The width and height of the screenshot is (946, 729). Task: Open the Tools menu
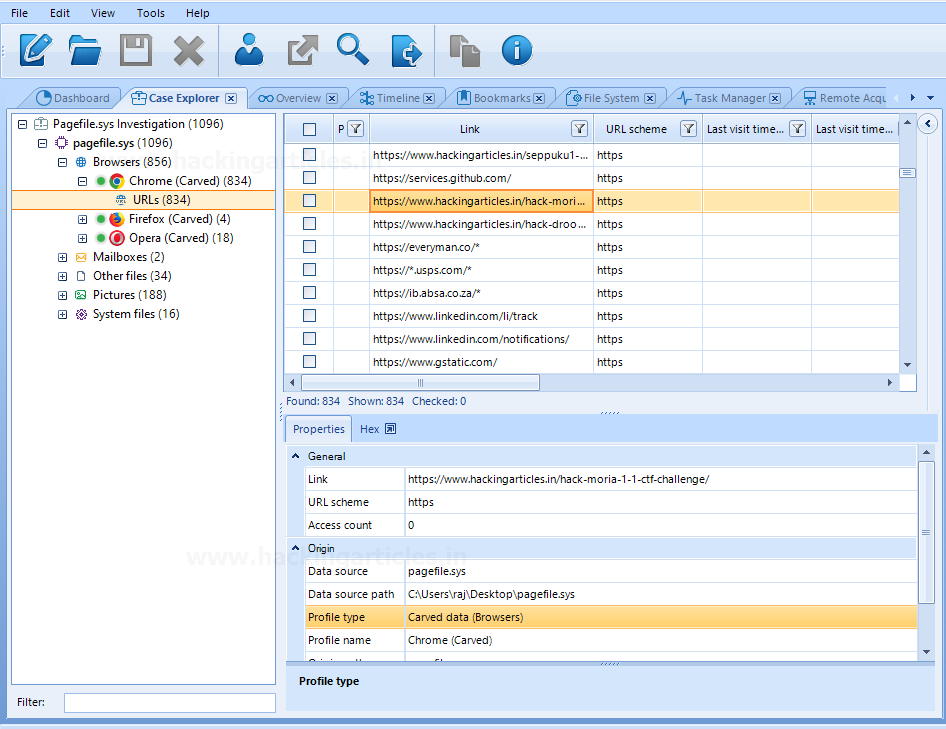click(x=150, y=13)
